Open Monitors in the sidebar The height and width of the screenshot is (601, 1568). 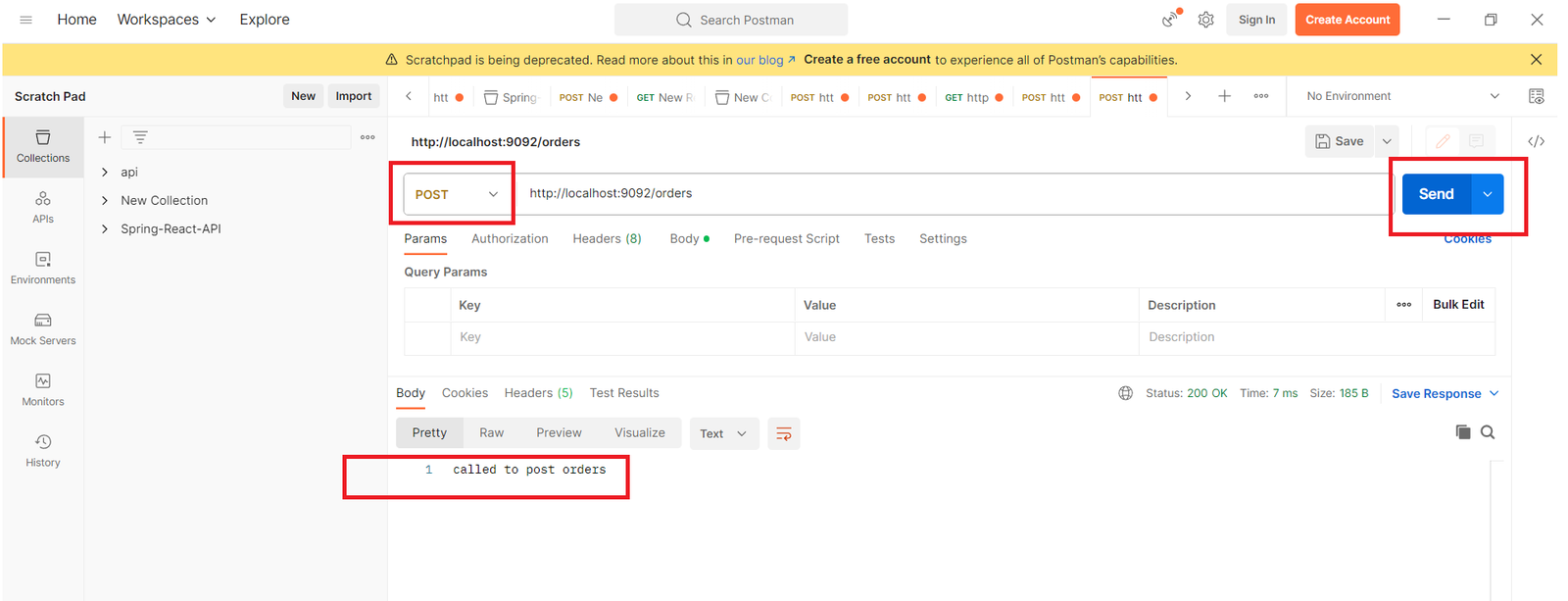[x=43, y=389]
